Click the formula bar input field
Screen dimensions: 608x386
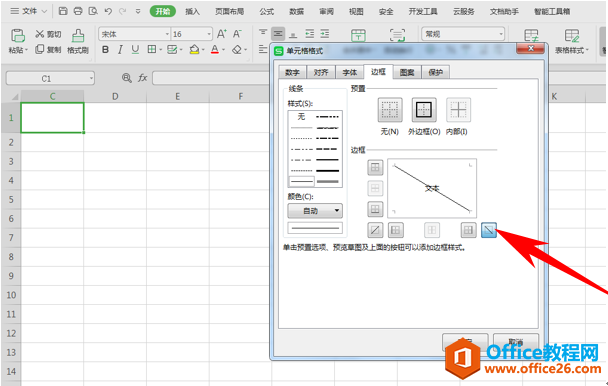pos(211,78)
